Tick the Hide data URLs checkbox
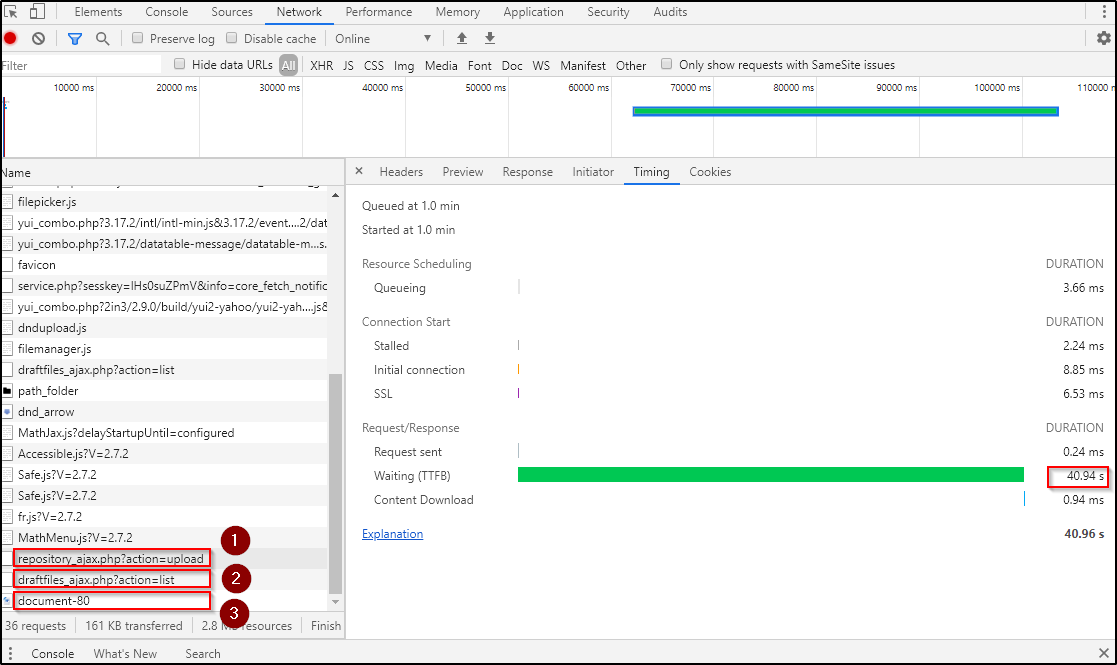1117x665 pixels. click(180, 65)
